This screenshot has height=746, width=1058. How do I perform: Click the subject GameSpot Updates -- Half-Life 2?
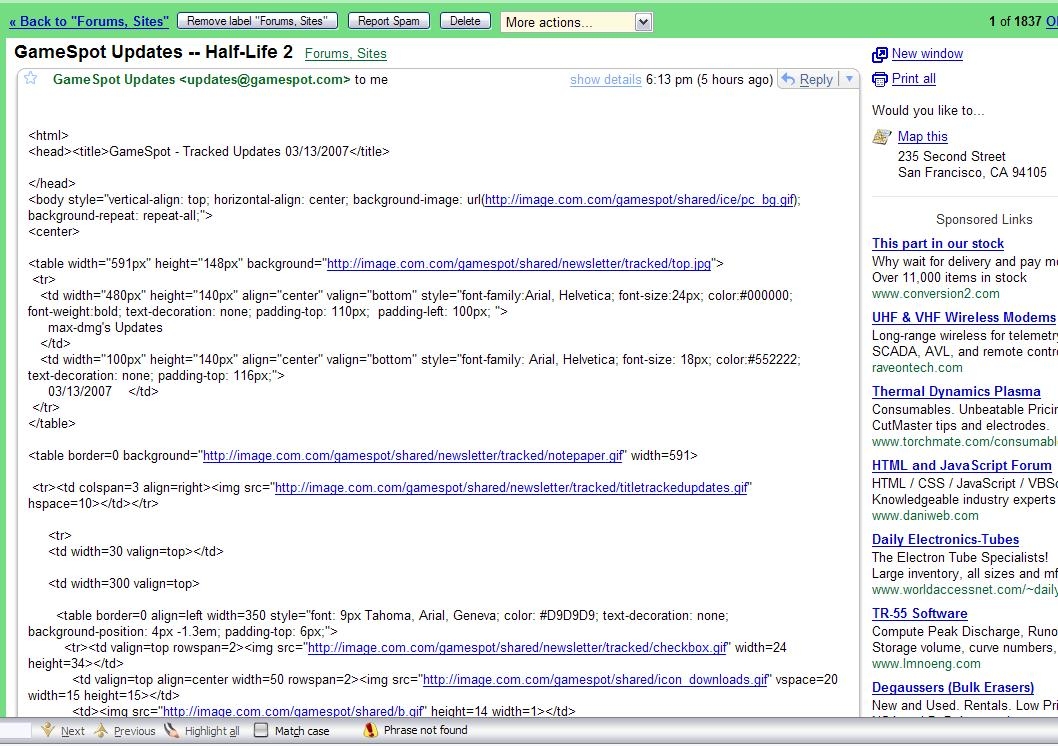point(153,52)
